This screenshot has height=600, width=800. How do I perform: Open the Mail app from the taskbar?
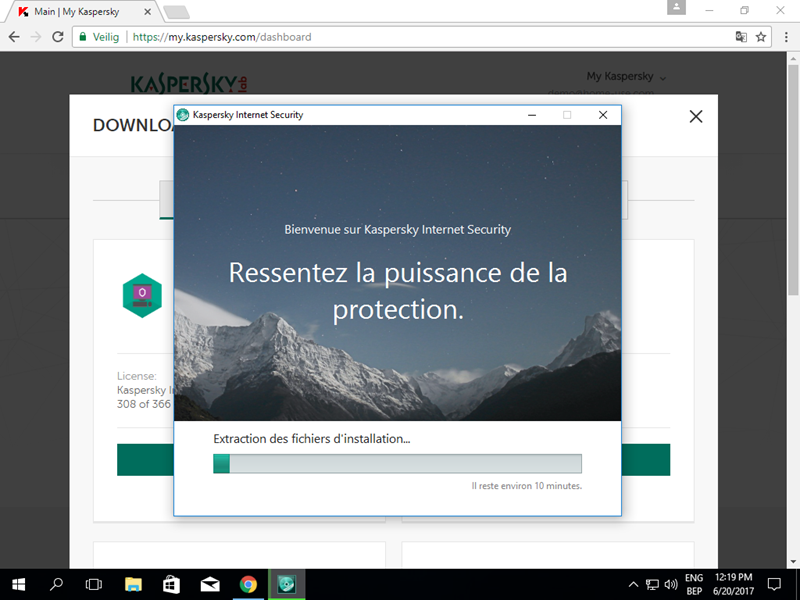210,584
